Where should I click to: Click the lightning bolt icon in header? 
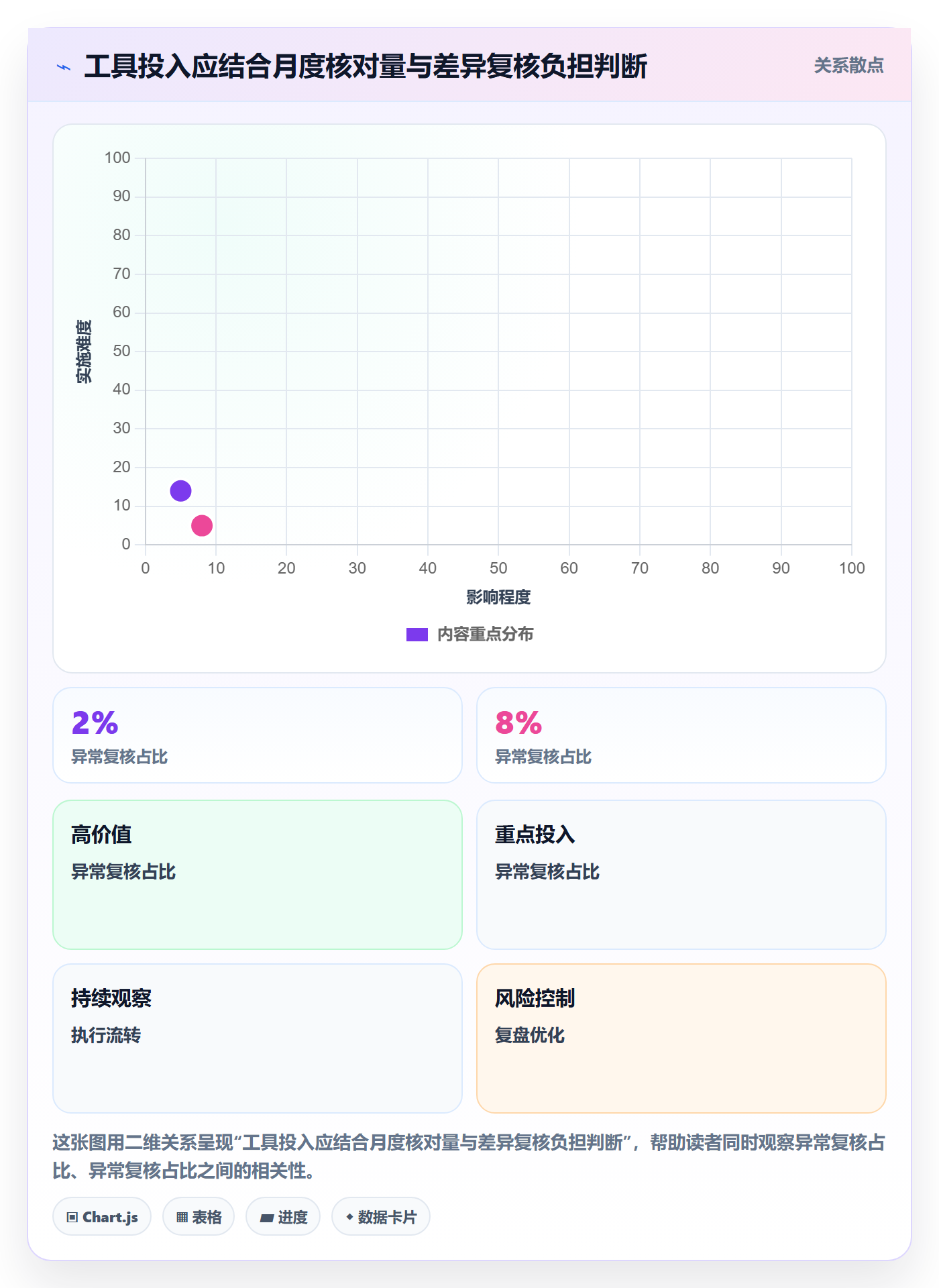click(64, 67)
